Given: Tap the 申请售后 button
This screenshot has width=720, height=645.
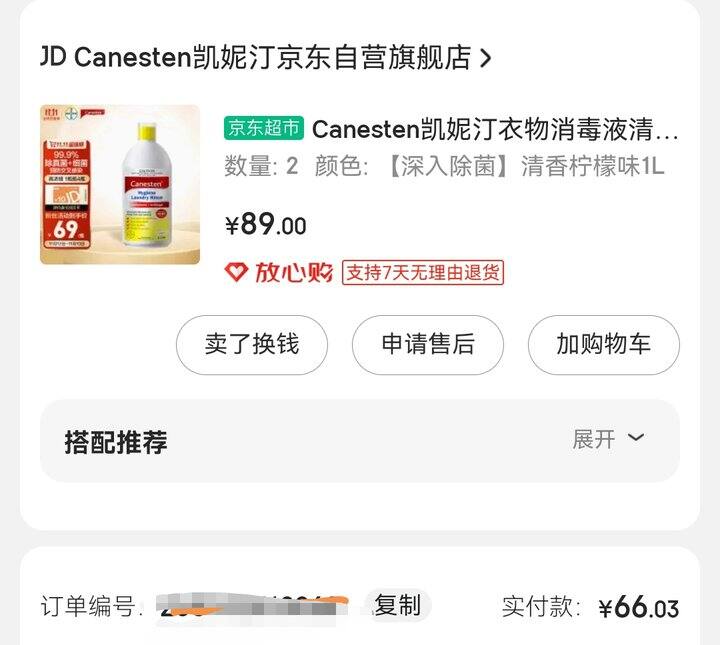Looking at the screenshot, I should [x=428, y=344].
